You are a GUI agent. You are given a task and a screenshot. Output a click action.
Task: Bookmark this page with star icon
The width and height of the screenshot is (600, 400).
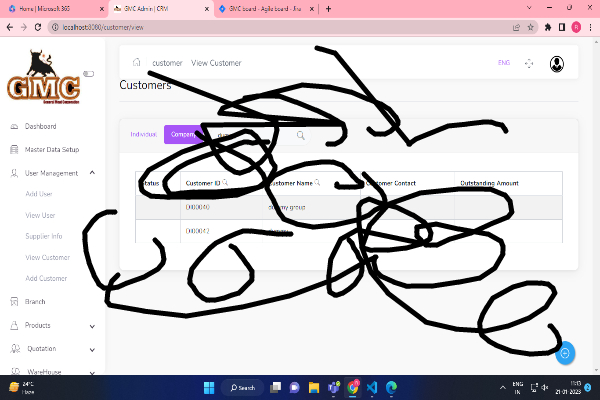(527, 27)
